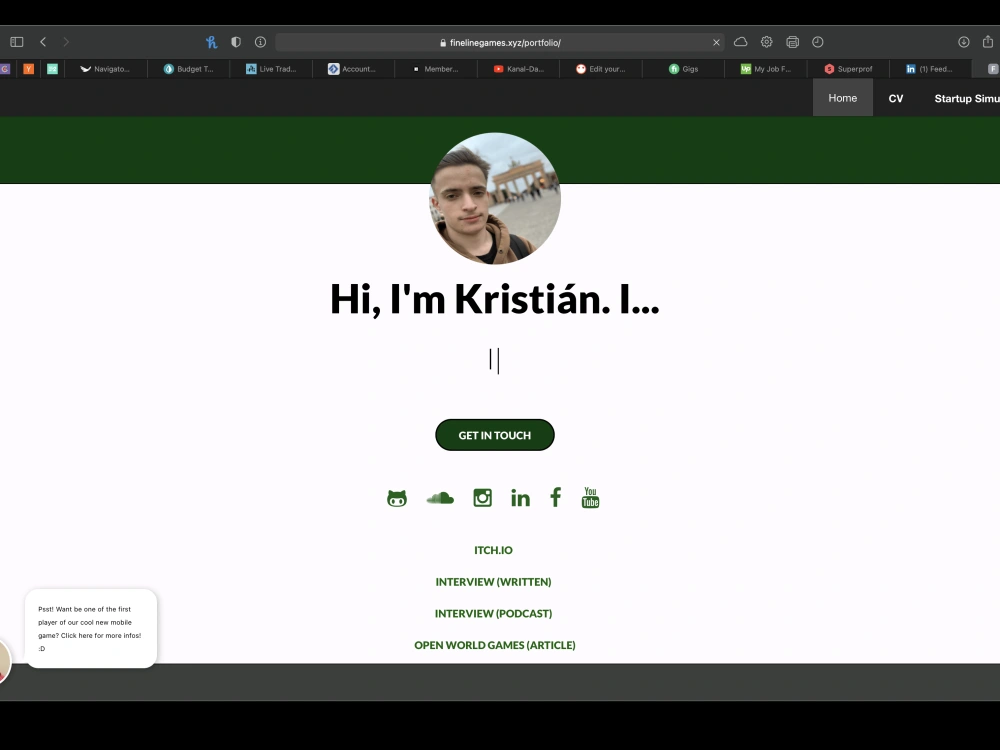Open the Navigato... bookmark tab
Image resolution: width=1000 pixels, height=750 pixels.
pyautogui.click(x=105, y=69)
